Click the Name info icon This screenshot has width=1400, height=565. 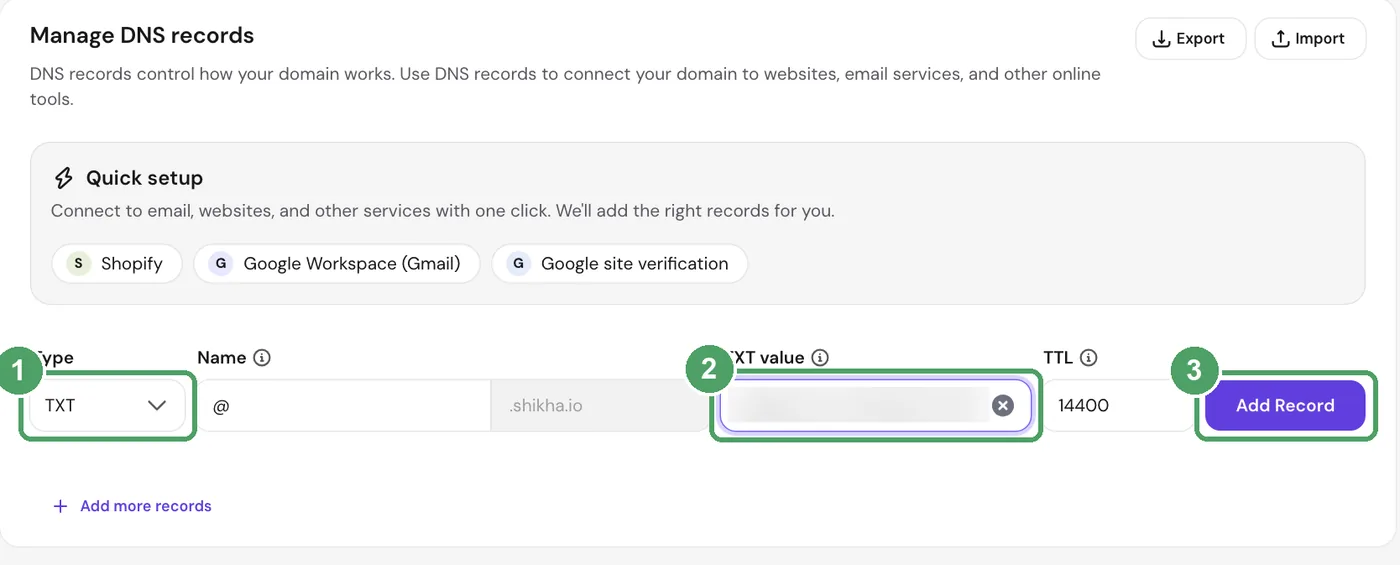[262, 358]
